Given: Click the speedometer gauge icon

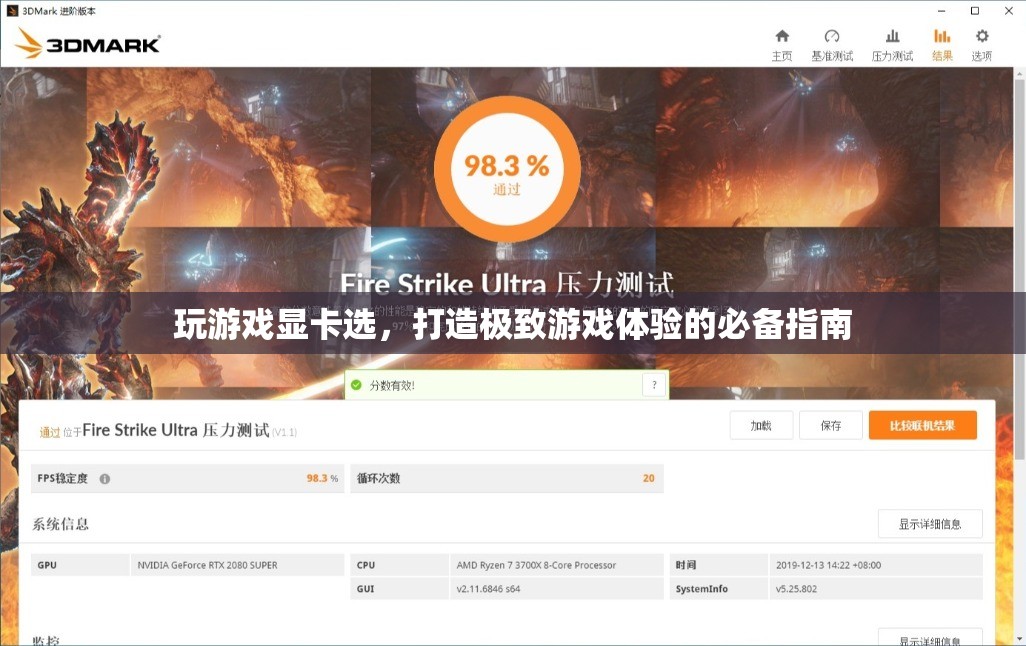Looking at the screenshot, I should point(832,36).
